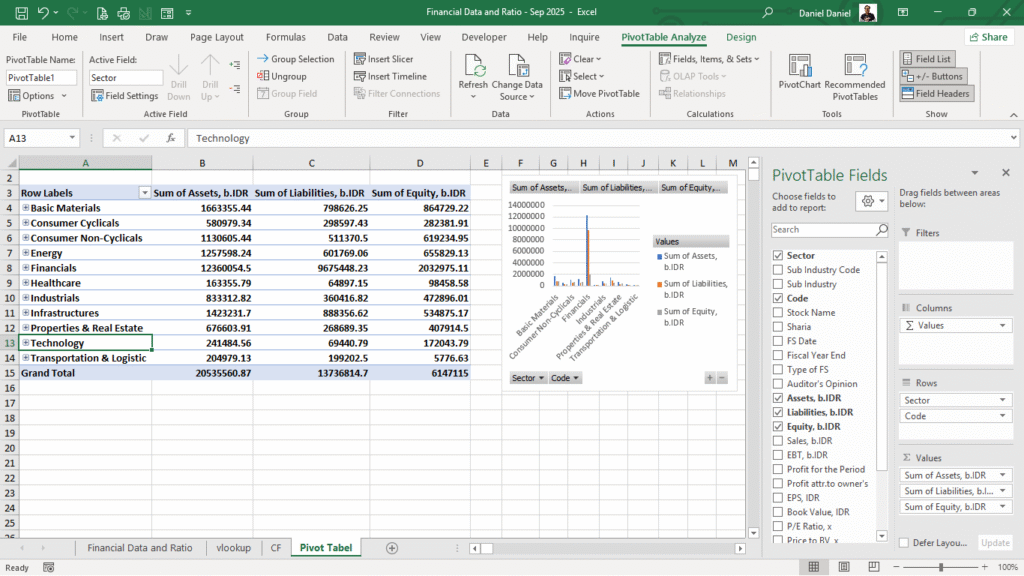Open the Formulas ribbon tab
This screenshot has height=576, width=1024.
tap(286, 37)
